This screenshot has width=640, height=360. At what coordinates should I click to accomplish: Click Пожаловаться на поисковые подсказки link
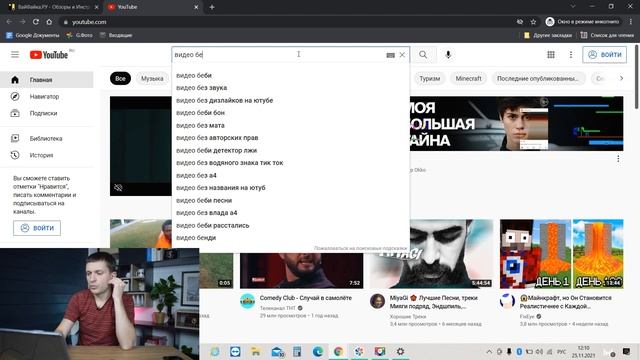[360, 248]
